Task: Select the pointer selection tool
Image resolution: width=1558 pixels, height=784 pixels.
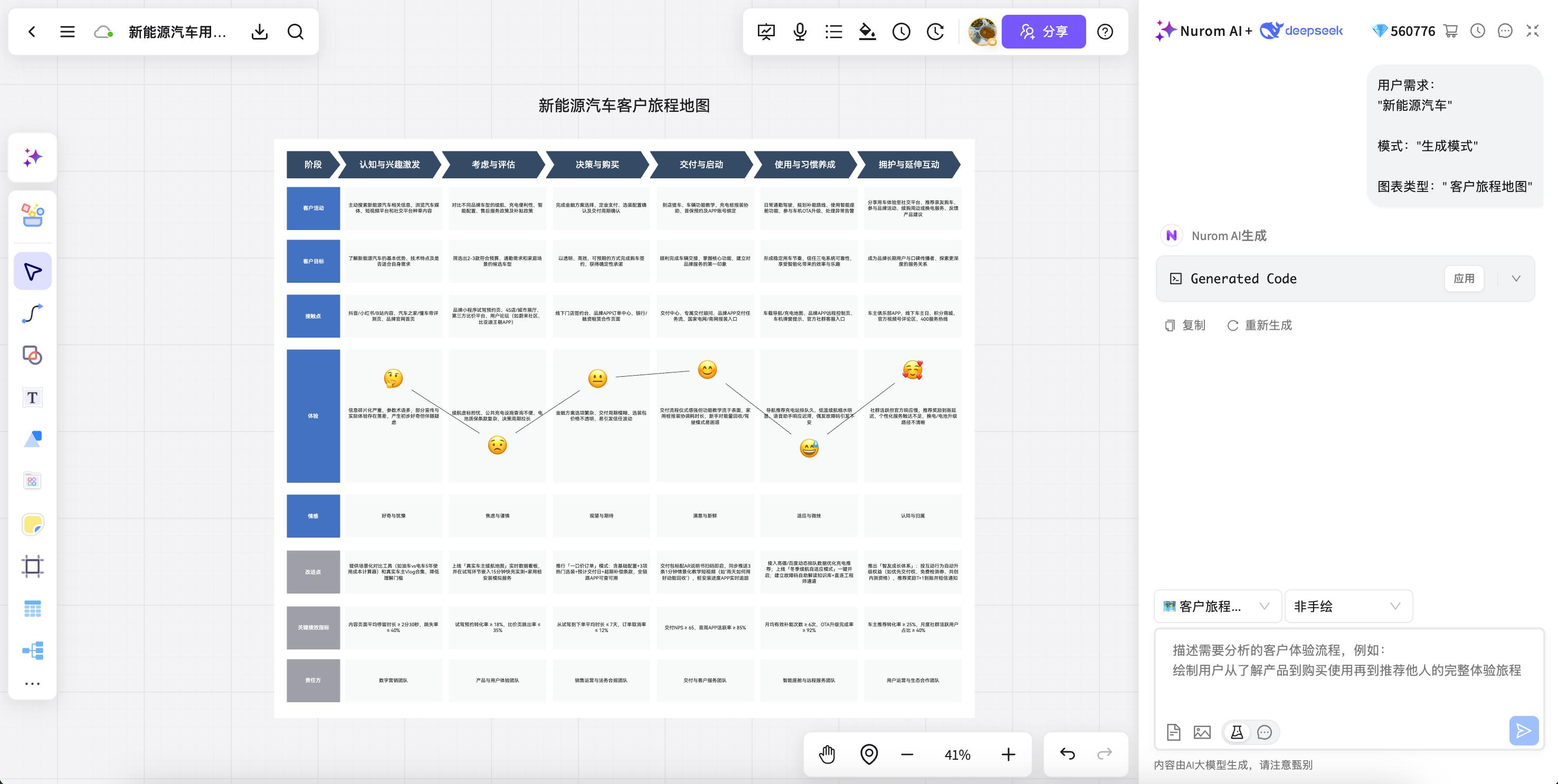Action: click(x=33, y=271)
